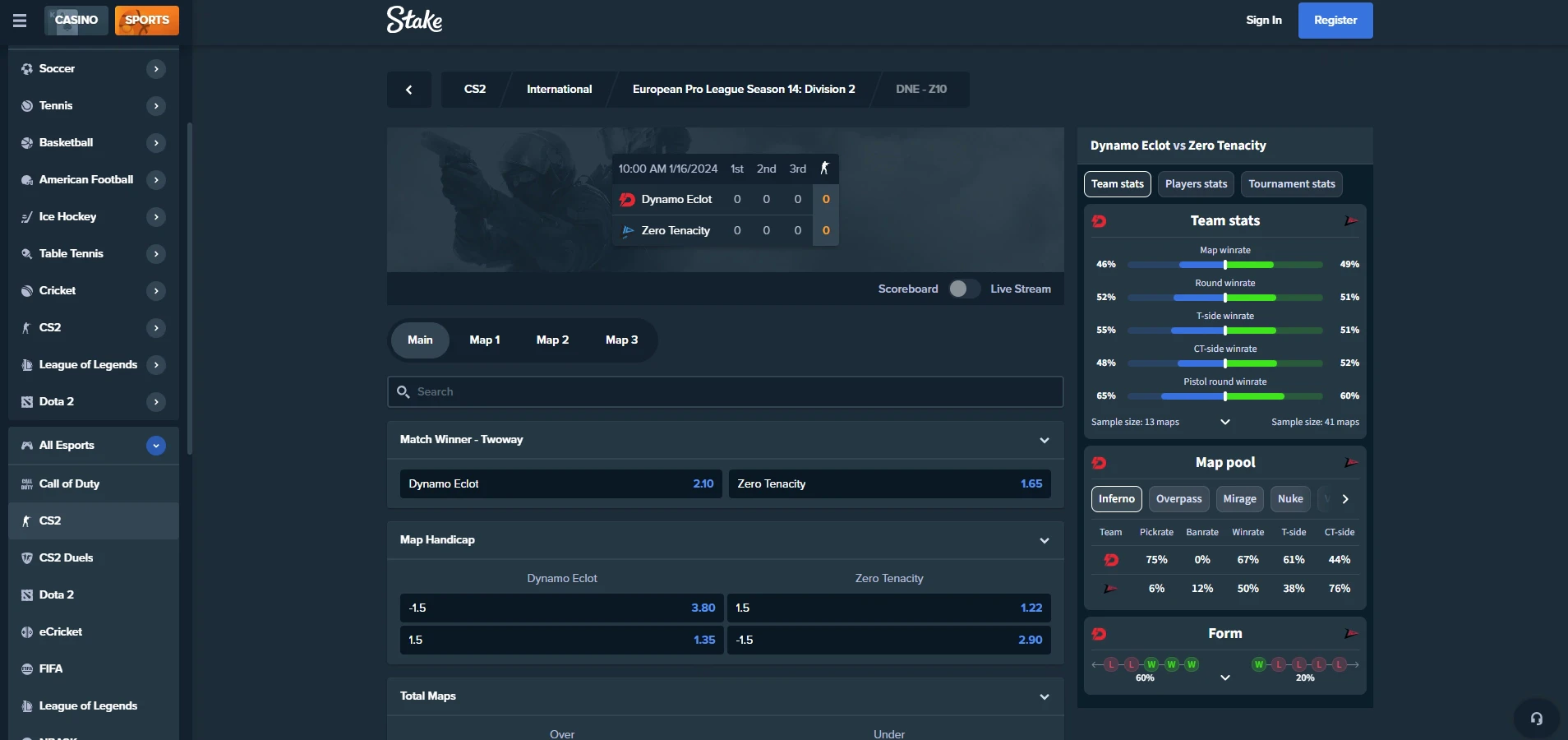Click Dynamo Eclot logo in Map pool header
This screenshot has height=740, width=1568.
coord(1099,463)
